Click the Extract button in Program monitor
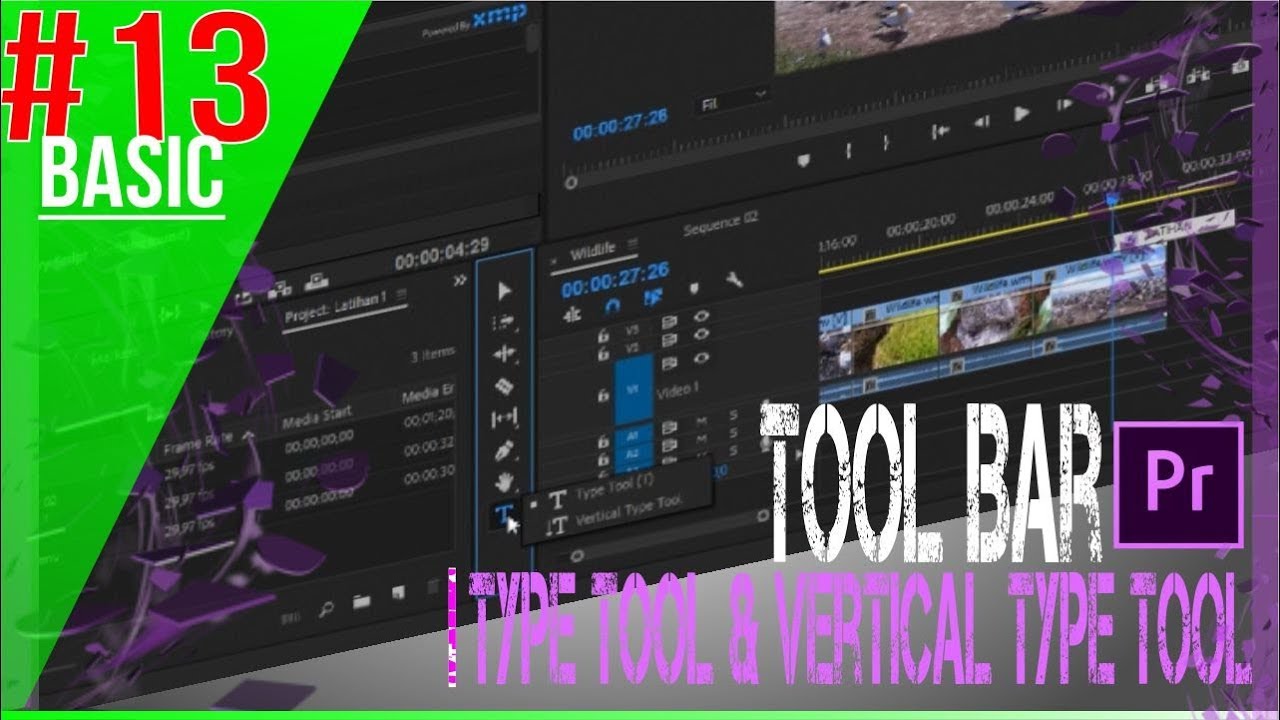 [1198, 74]
